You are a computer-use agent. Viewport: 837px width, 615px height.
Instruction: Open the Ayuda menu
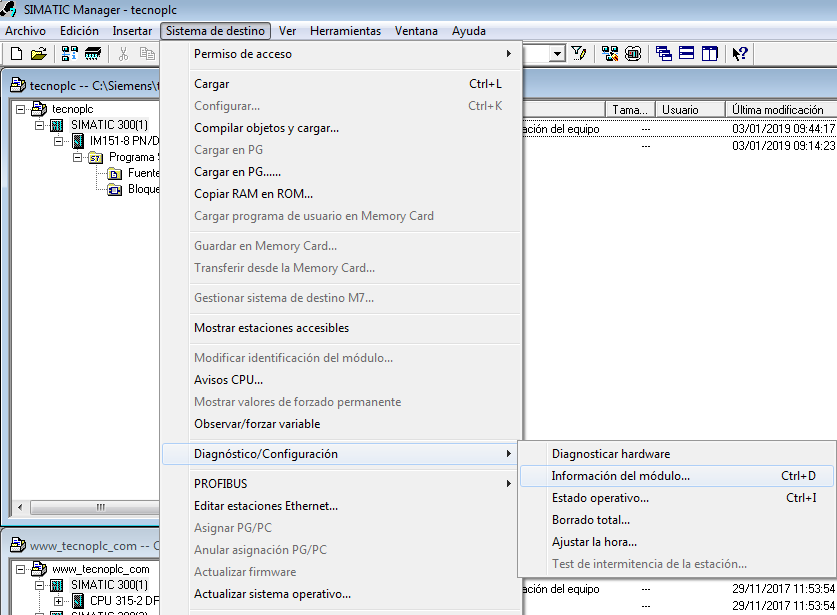point(468,31)
